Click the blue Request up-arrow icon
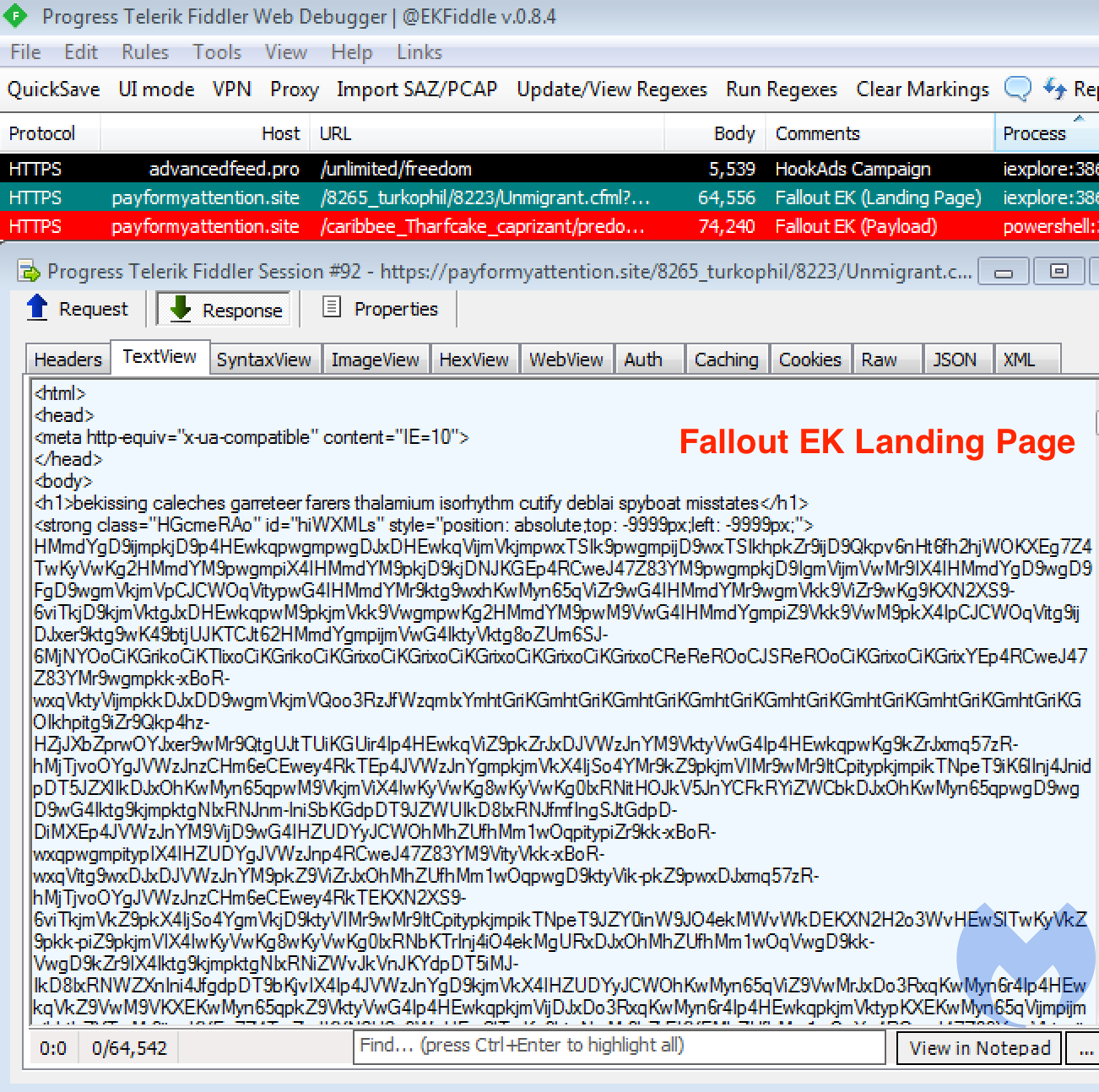 [37, 308]
